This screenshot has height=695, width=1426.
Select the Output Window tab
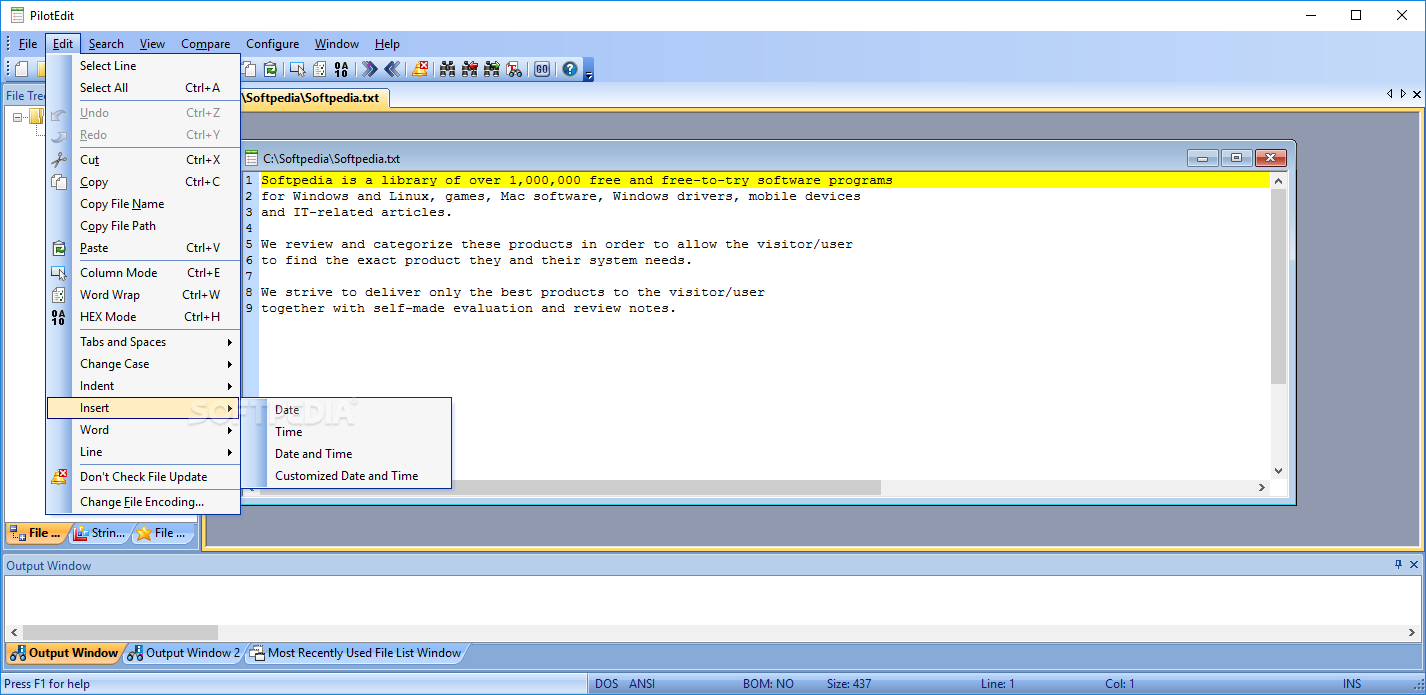click(65, 653)
